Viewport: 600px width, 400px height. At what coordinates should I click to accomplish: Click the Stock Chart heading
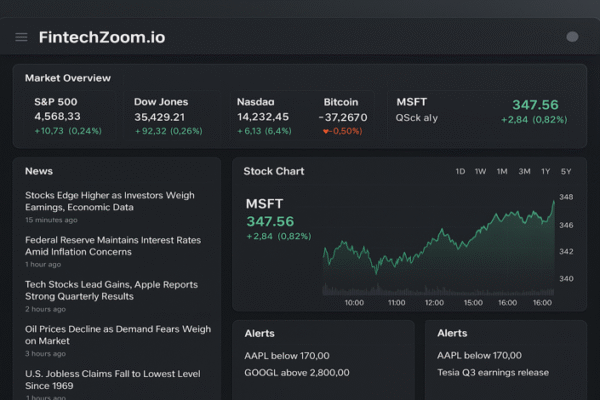pyautogui.click(x=274, y=171)
